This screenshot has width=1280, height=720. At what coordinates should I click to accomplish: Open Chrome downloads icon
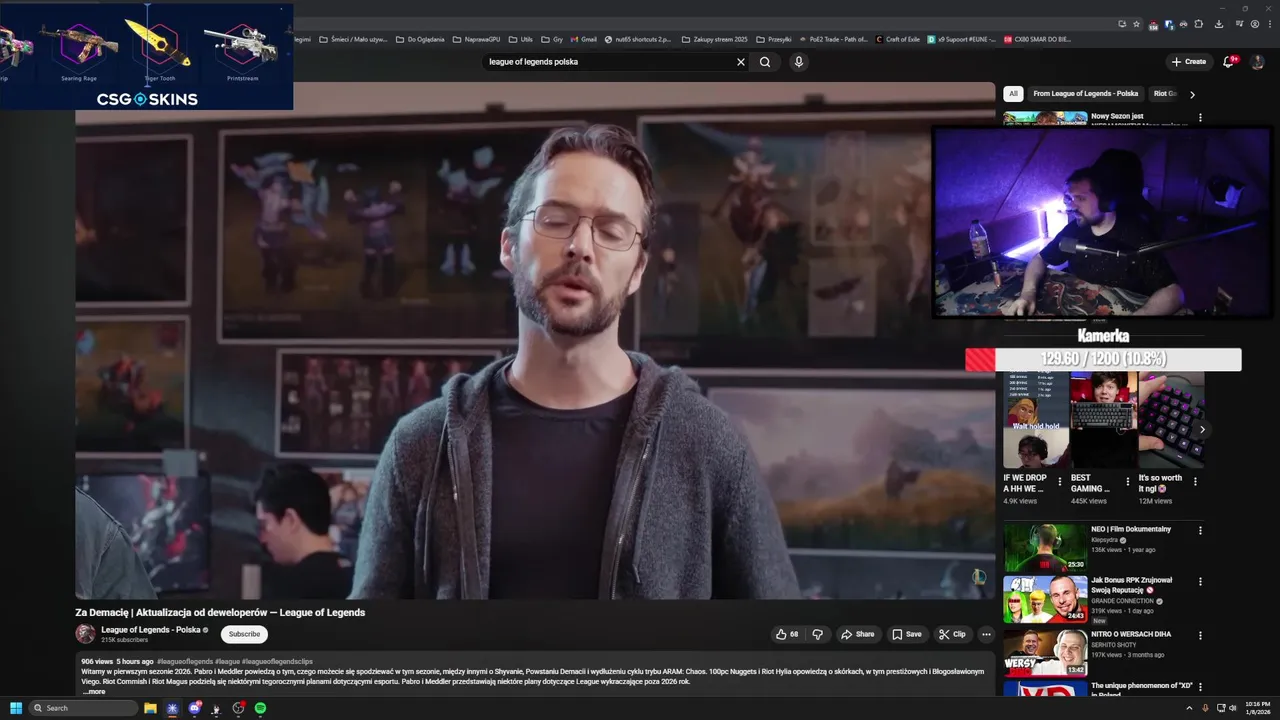(1219, 24)
